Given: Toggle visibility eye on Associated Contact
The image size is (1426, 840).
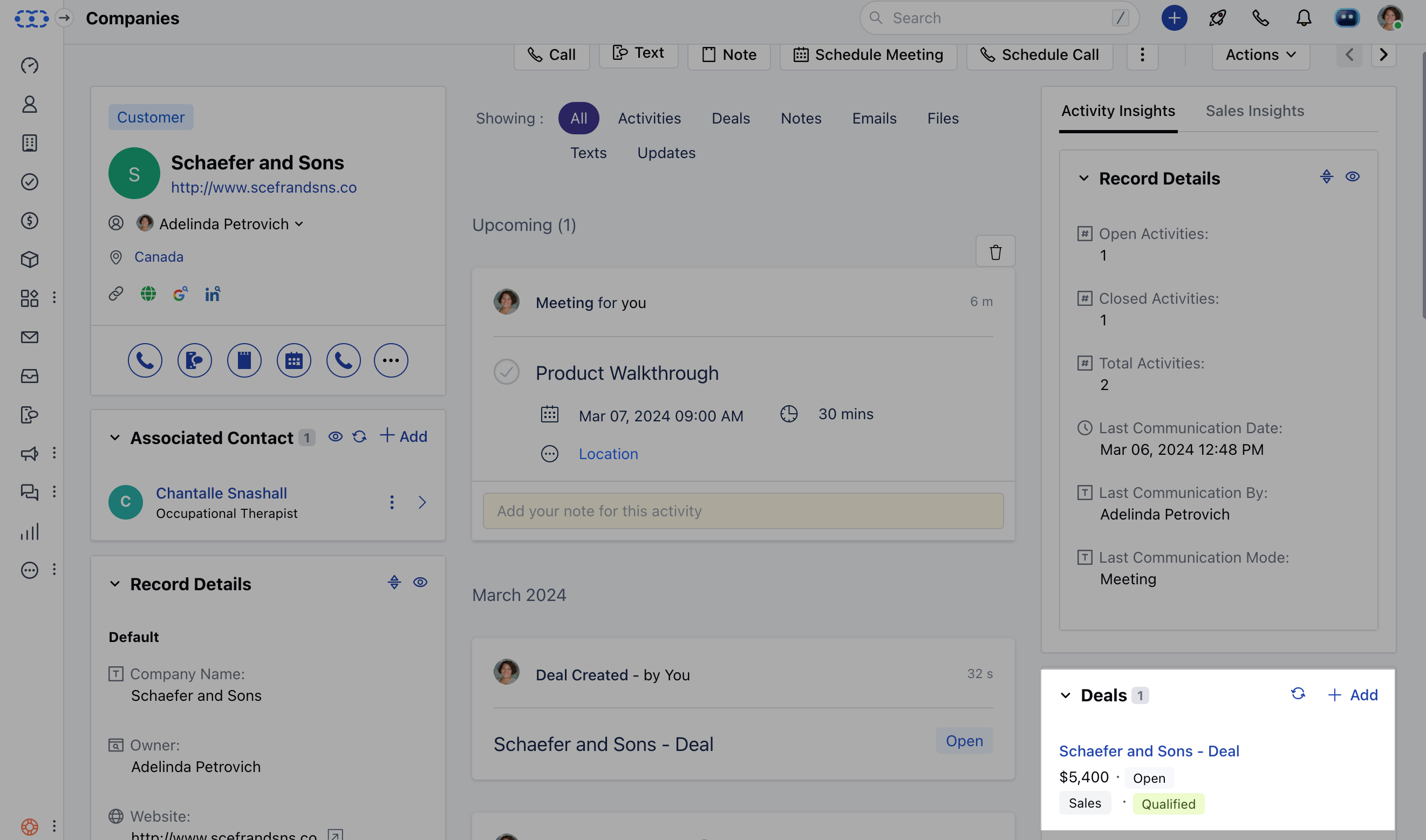Looking at the screenshot, I should [x=335, y=436].
